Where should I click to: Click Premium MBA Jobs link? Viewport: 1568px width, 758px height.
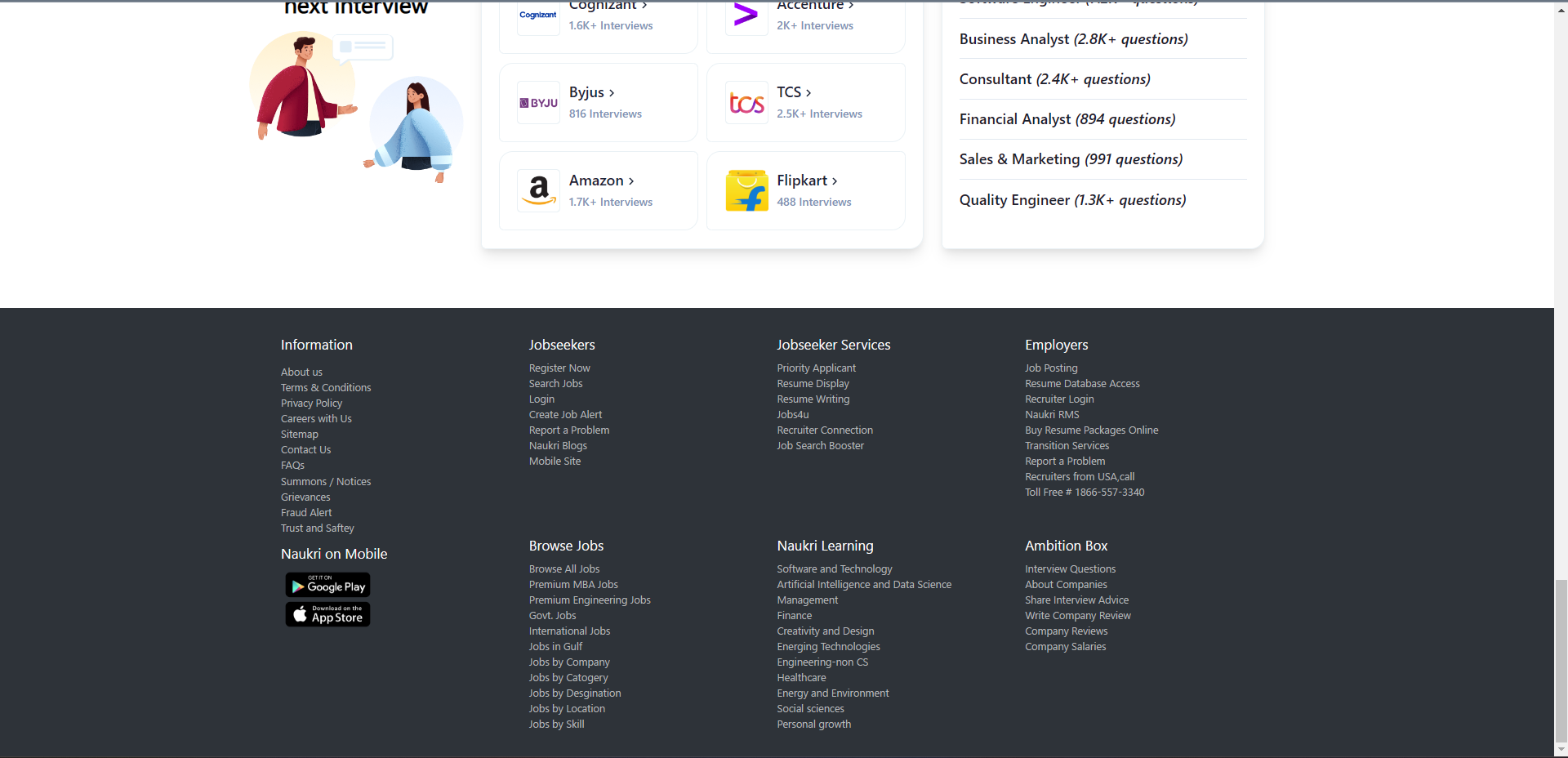(x=573, y=585)
